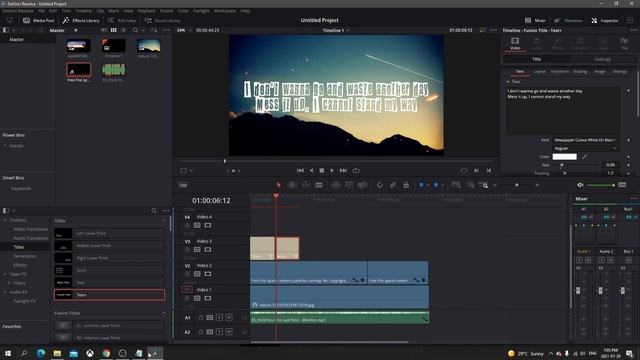This screenshot has width=640, height=360.
Task: Click the Play Reverse button
Action: pos(311,170)
